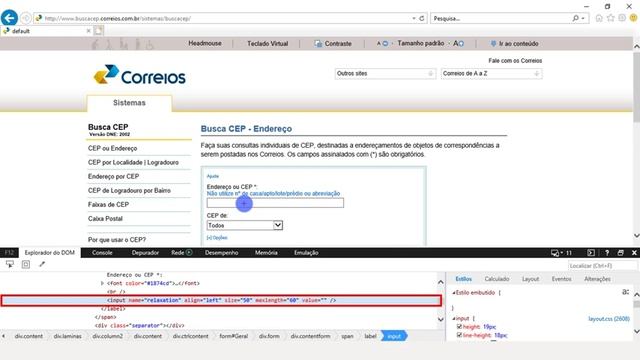Open 'Por que usar o CEP?' link
Viewport: 640px width, 360px height.
117,240
